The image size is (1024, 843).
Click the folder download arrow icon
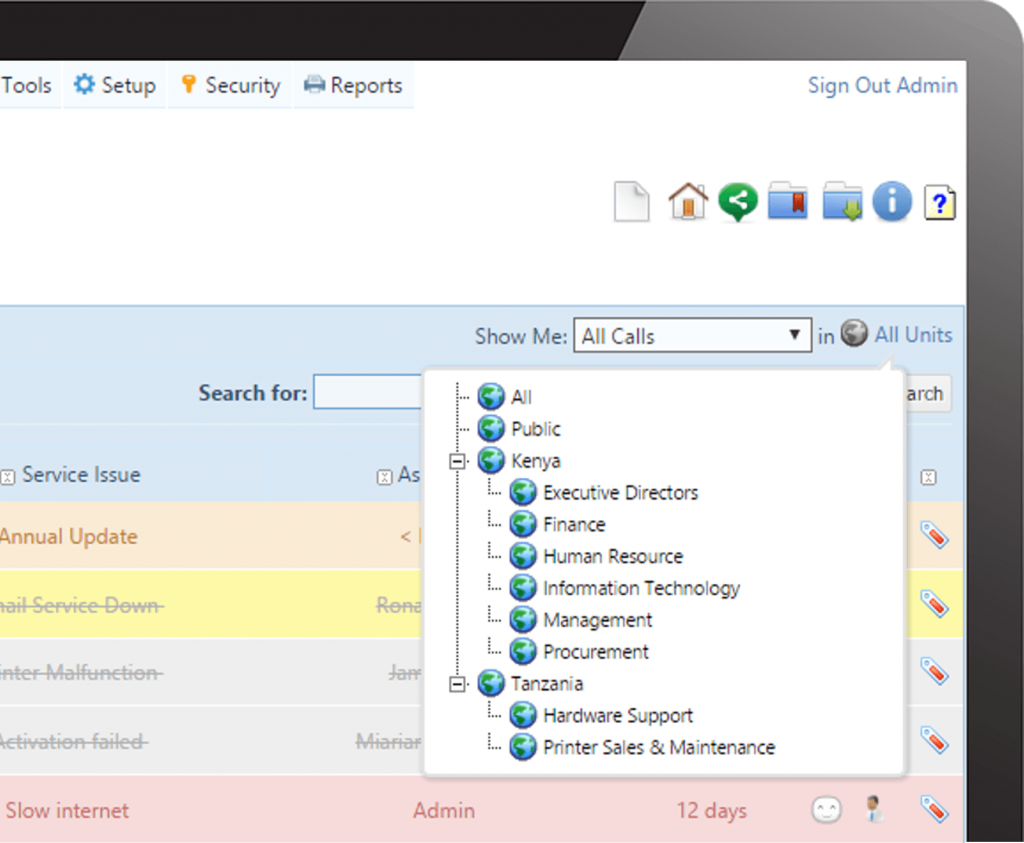[x=842, y=201]
